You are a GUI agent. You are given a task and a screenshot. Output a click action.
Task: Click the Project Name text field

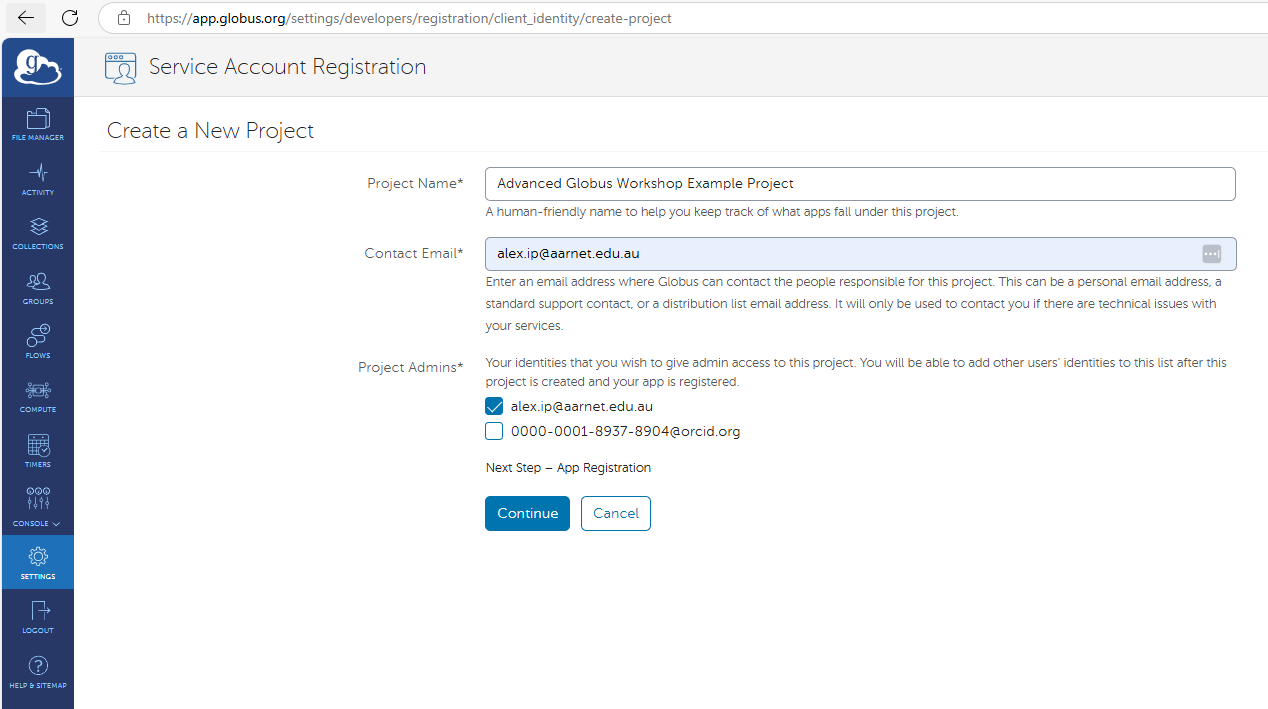[x=860, y=184]
